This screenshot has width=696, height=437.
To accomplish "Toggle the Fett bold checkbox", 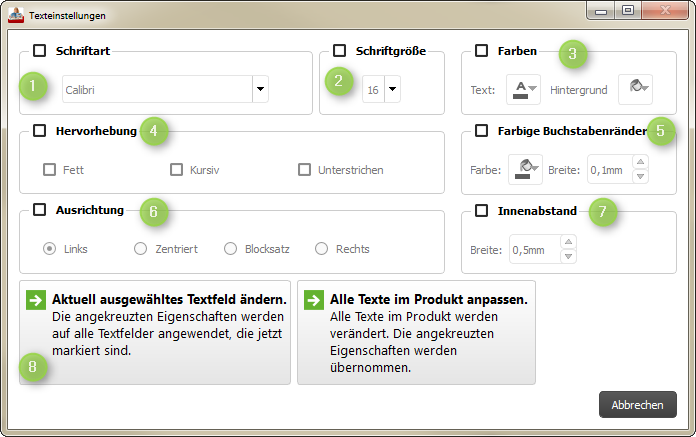I will pos(49,170).
